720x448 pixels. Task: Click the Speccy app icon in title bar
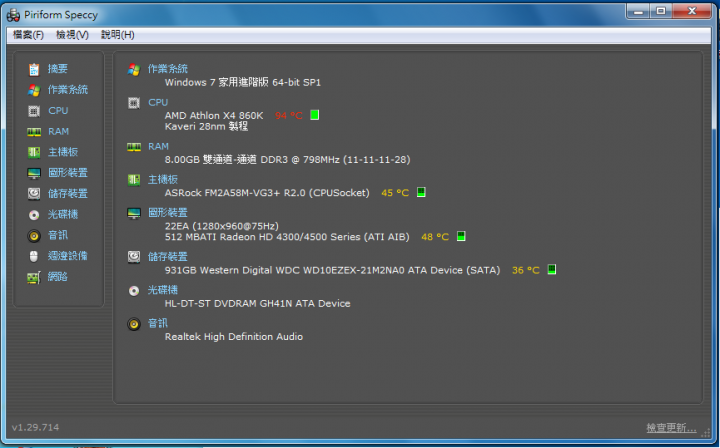point(13,15)
